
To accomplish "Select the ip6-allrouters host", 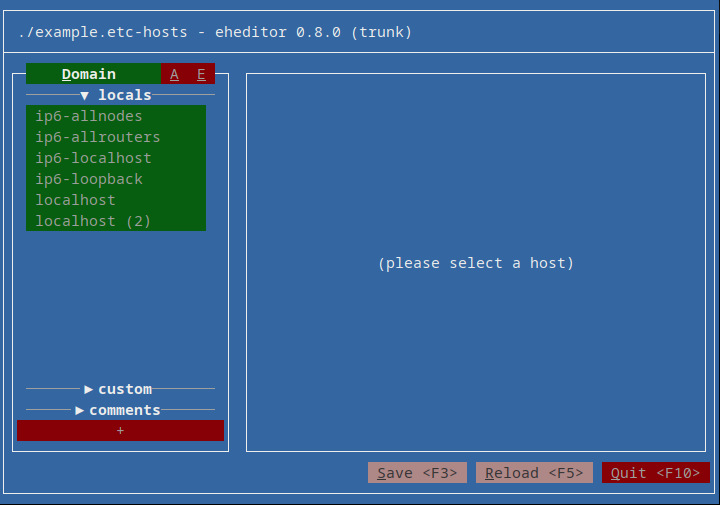I will (x=116, y=137).
